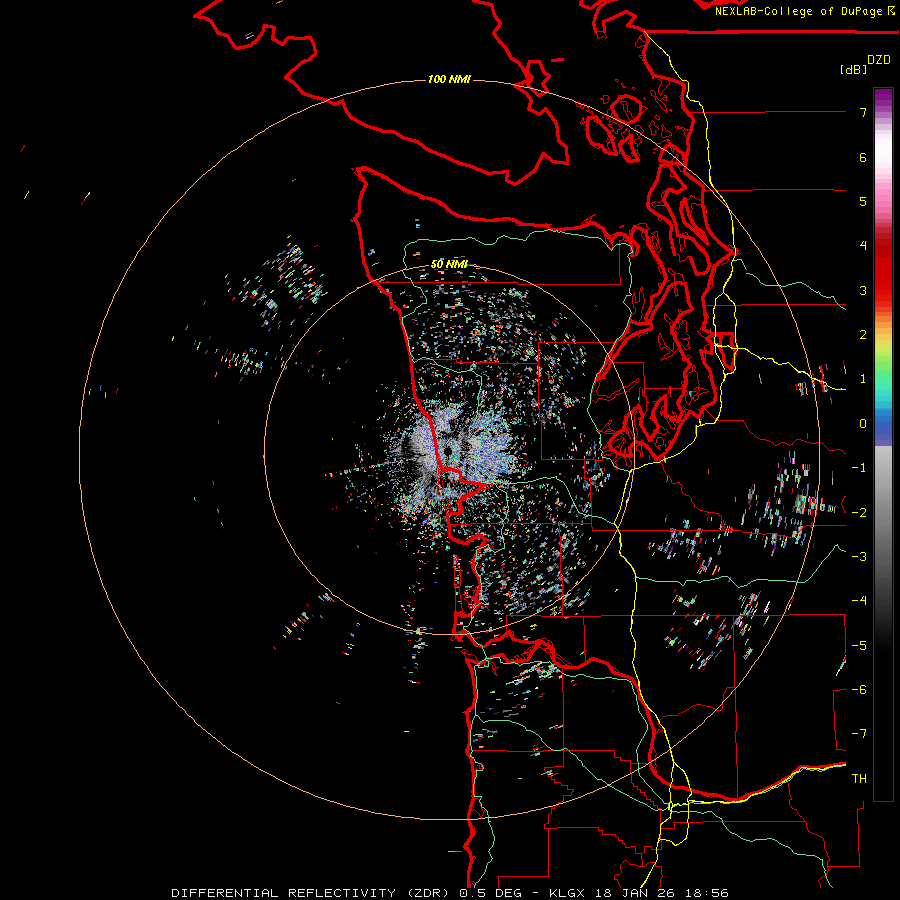Viewport: 900px width, 900px height.
Task: Click the -6 value on color scale
Action: tap(859, 689)
